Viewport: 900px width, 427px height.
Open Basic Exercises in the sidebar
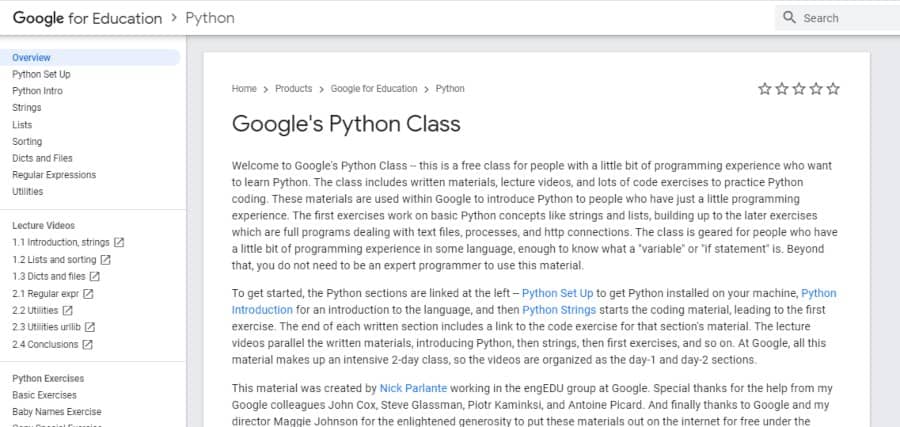point(44,395)
